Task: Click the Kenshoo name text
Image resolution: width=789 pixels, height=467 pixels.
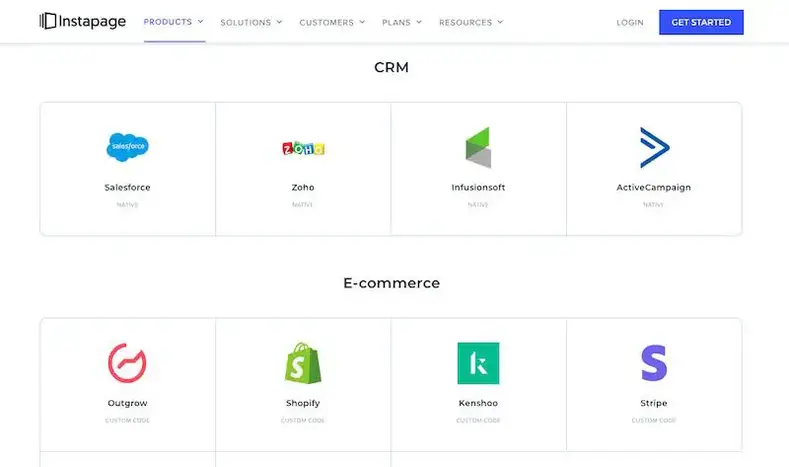Action: [478, 403]
